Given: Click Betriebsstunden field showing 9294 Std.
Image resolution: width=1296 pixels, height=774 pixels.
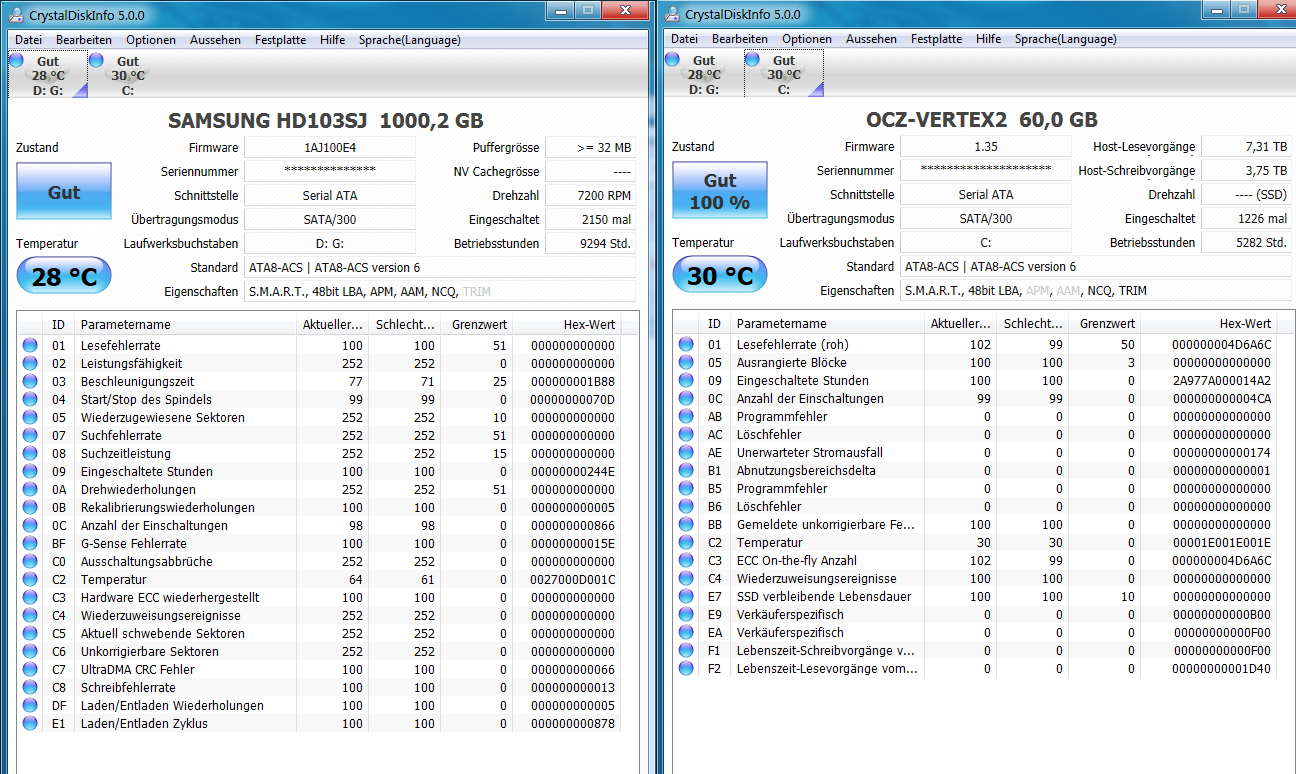Looking at the screenshot, I should (590, 244).
